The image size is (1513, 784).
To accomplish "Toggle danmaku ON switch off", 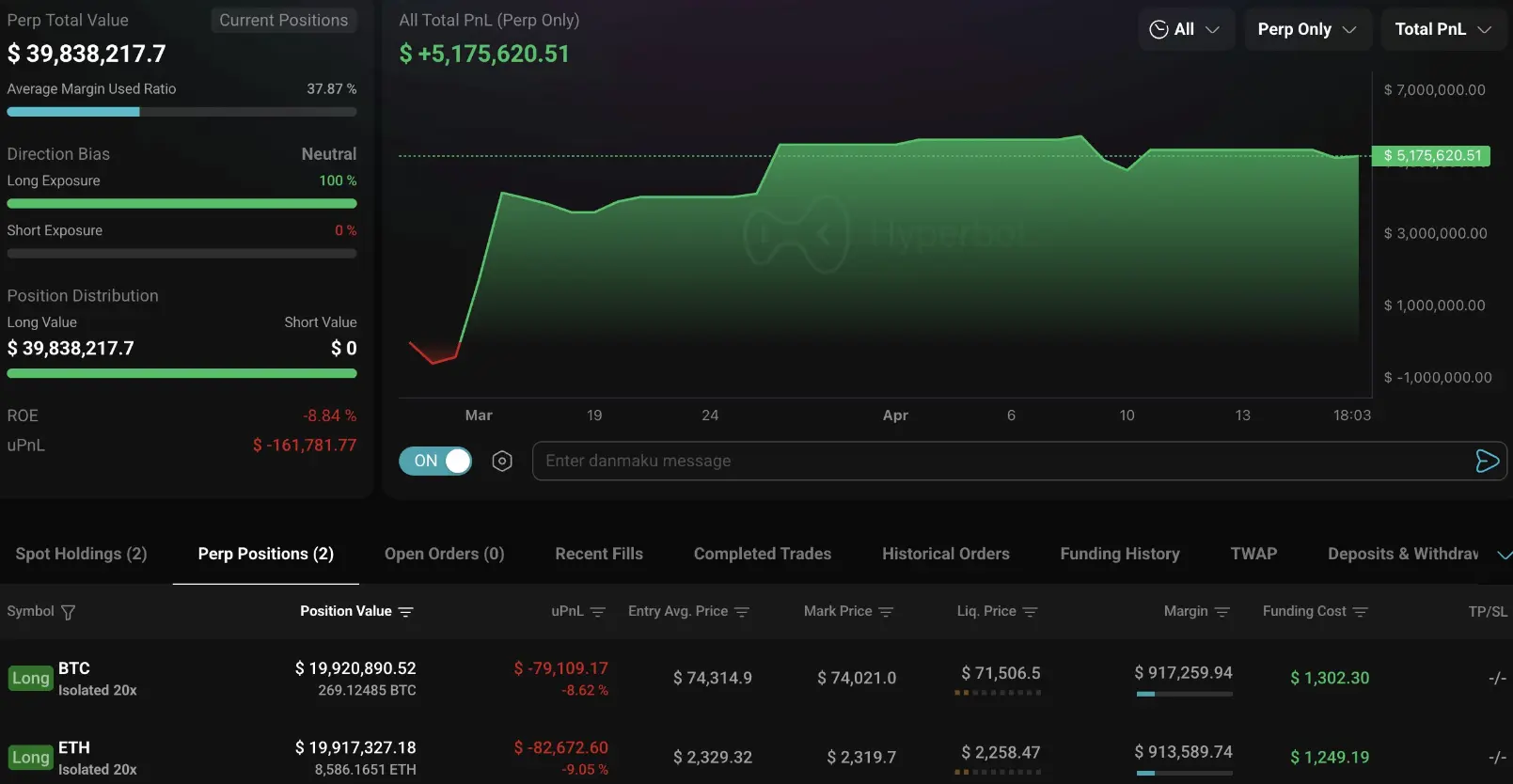I will [435, 461].
